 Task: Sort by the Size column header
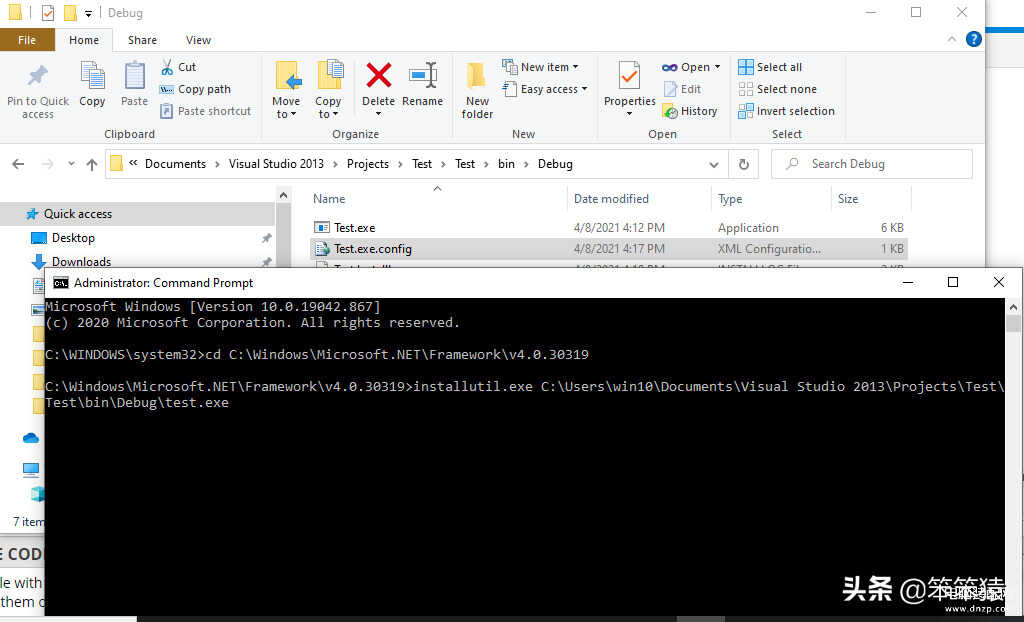pyautogui.click(x=848, y=199)
